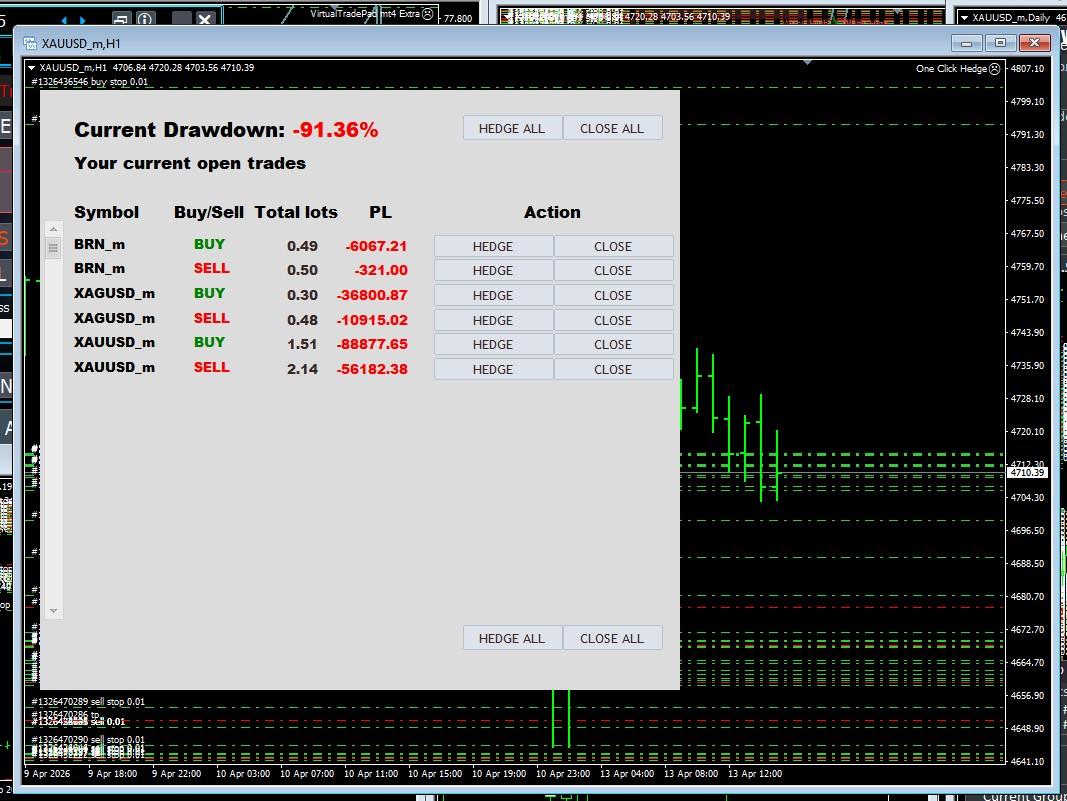Viewport: 1067px width, 801px height.
Task: Click the chart shift triangle marker at the chart top
Action: (x=807, y=63)
